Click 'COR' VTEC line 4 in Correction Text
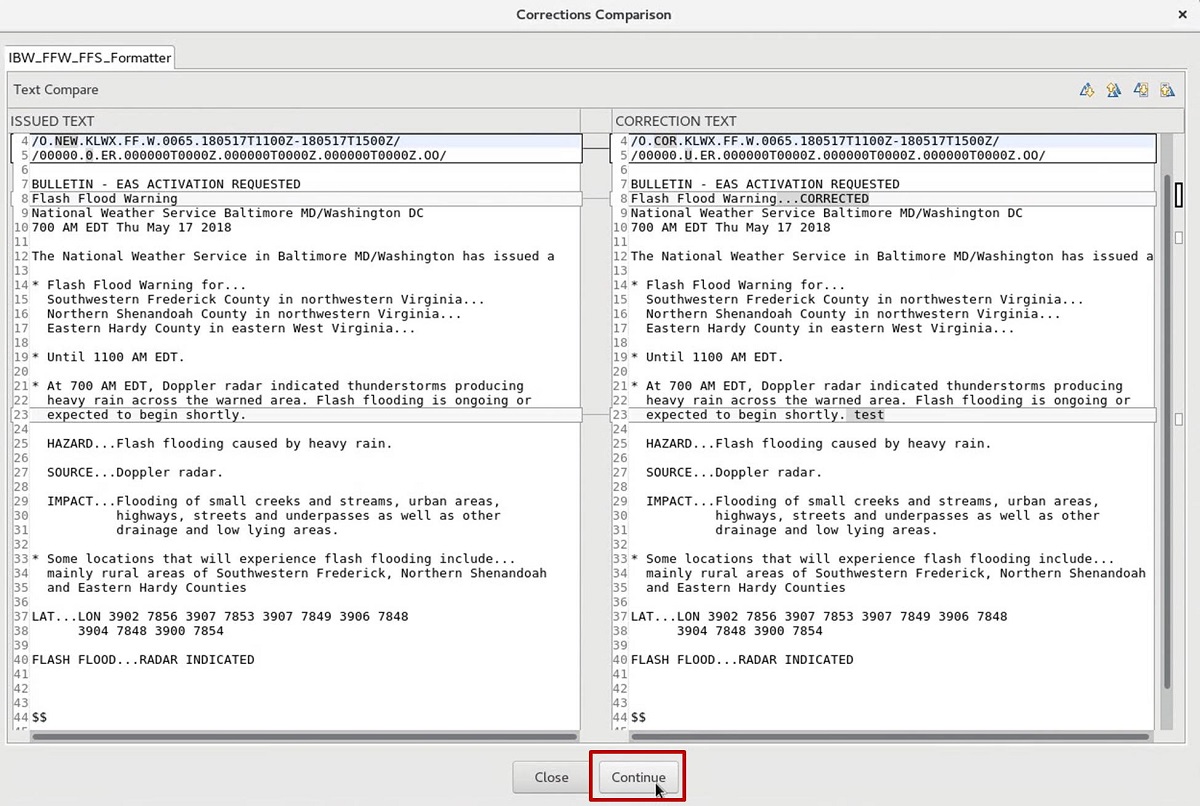 point(666,141)
